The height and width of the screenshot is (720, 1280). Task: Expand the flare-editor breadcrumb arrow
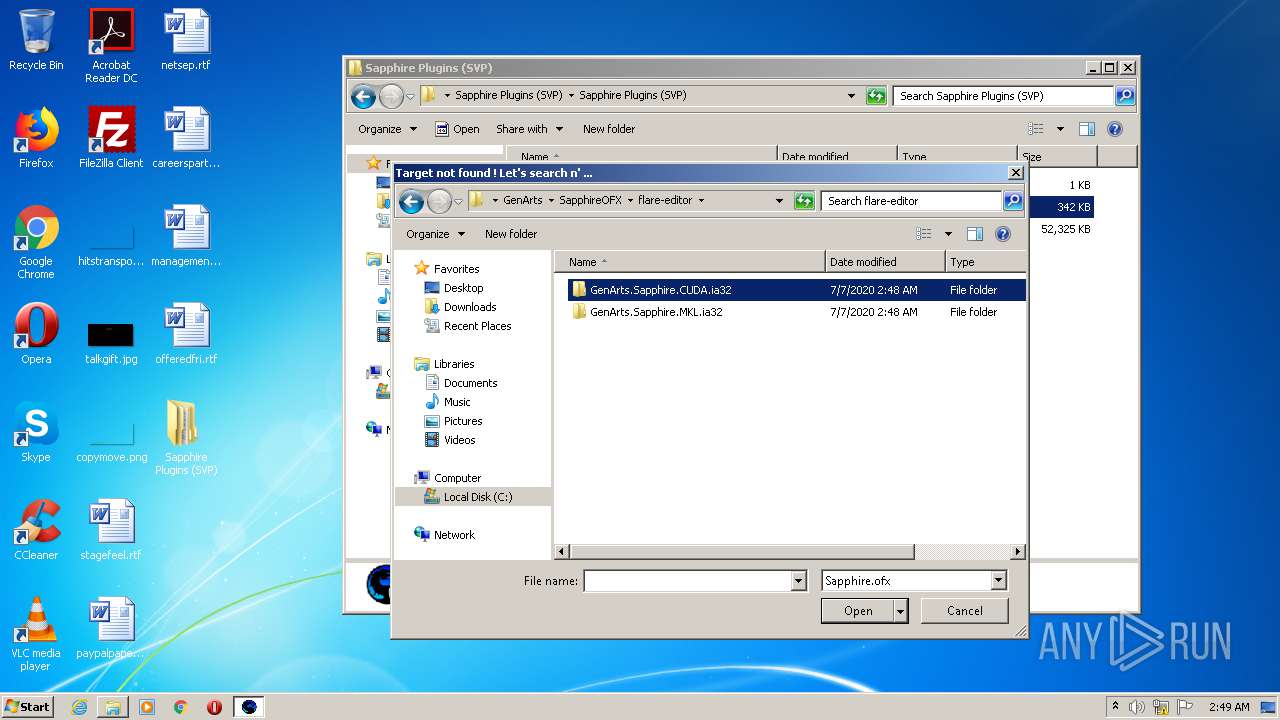[701, 201]
